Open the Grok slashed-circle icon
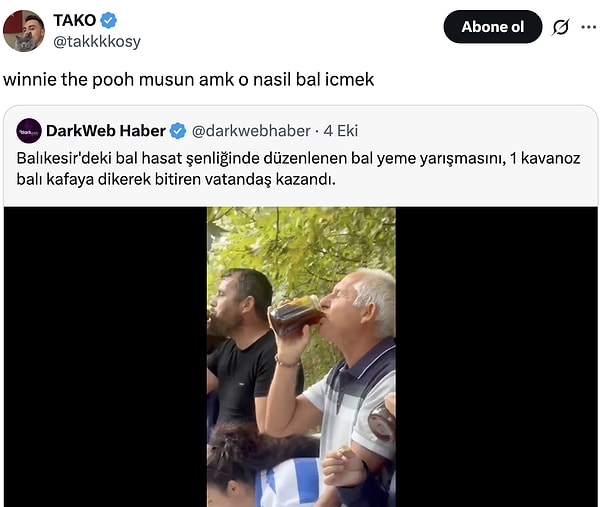This screenshot has height=507, width=600. coord(561,27)
